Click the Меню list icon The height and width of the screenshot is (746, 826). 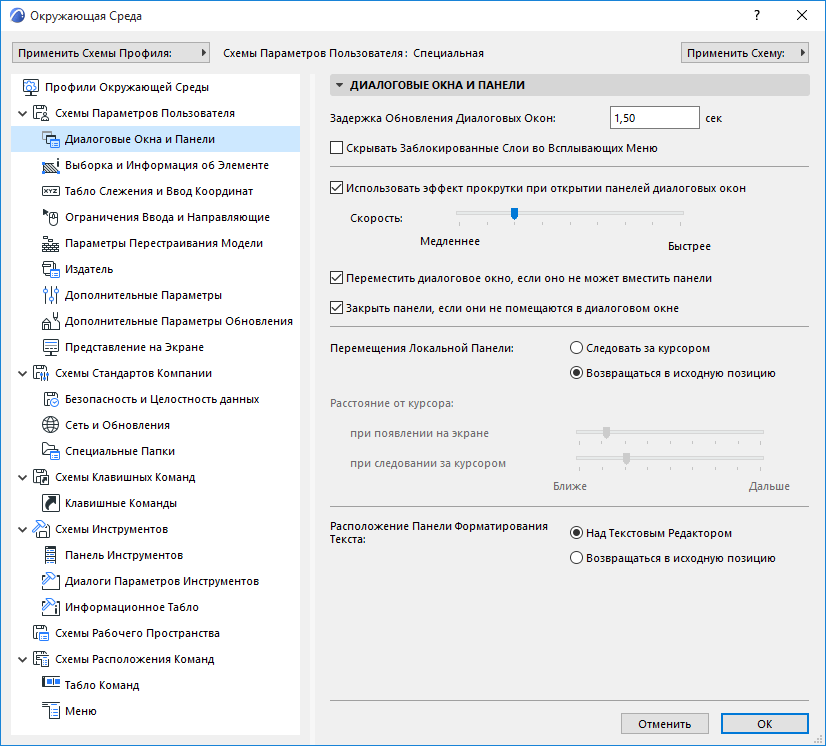coord(51,711)
